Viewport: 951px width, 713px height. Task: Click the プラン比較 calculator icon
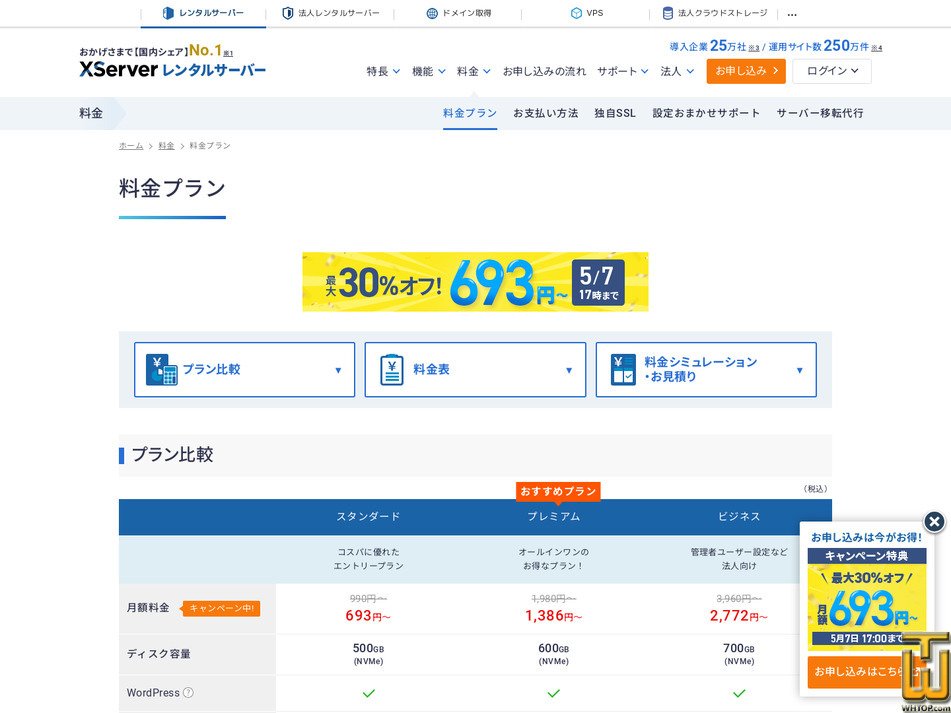click(161, 369)
